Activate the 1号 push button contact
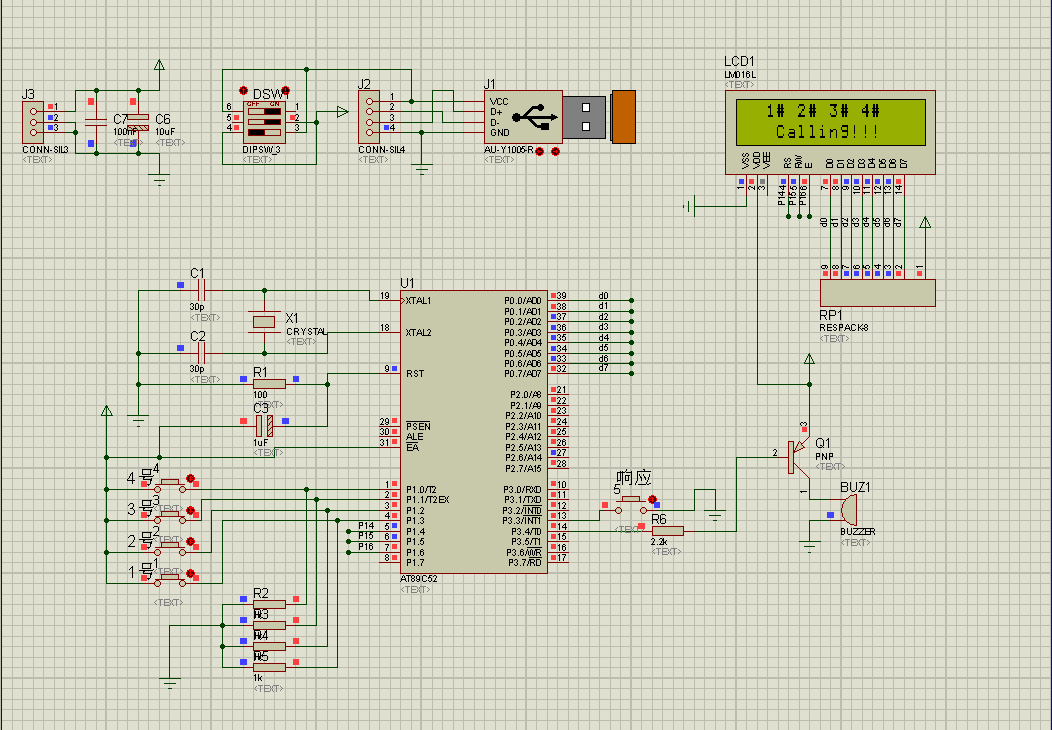Image resolution: width=1052 pixels, height=730 pixels. click(169, 578)
